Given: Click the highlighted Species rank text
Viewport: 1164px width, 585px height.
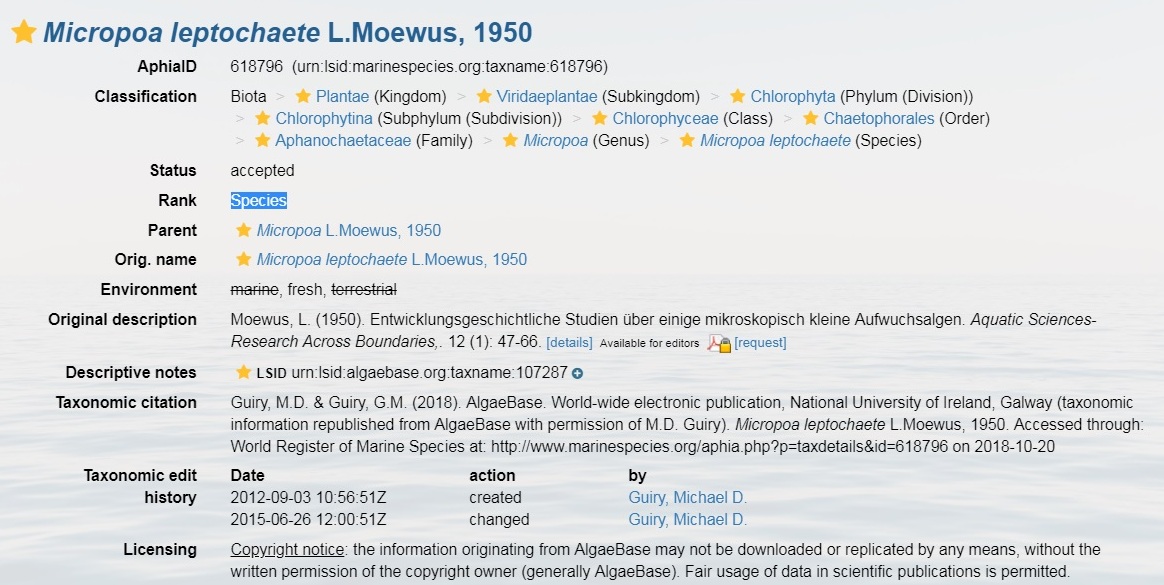Looking at the screenshot, I should pos(258,200).
